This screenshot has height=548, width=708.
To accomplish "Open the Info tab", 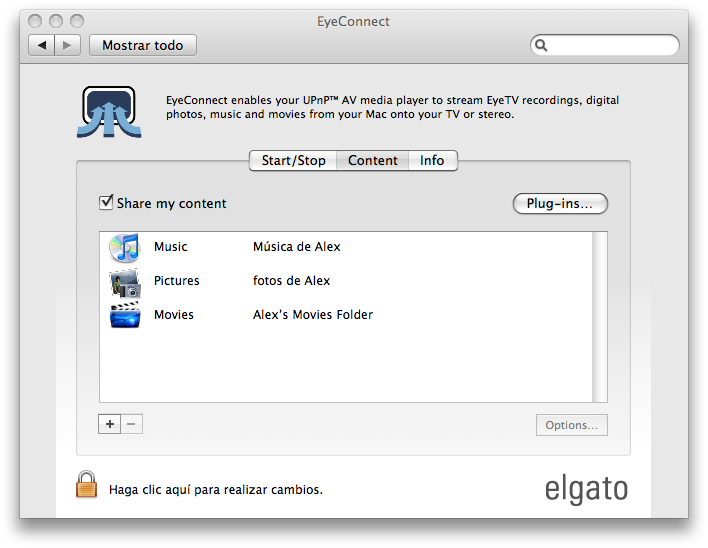I will (x=433, y=161).
